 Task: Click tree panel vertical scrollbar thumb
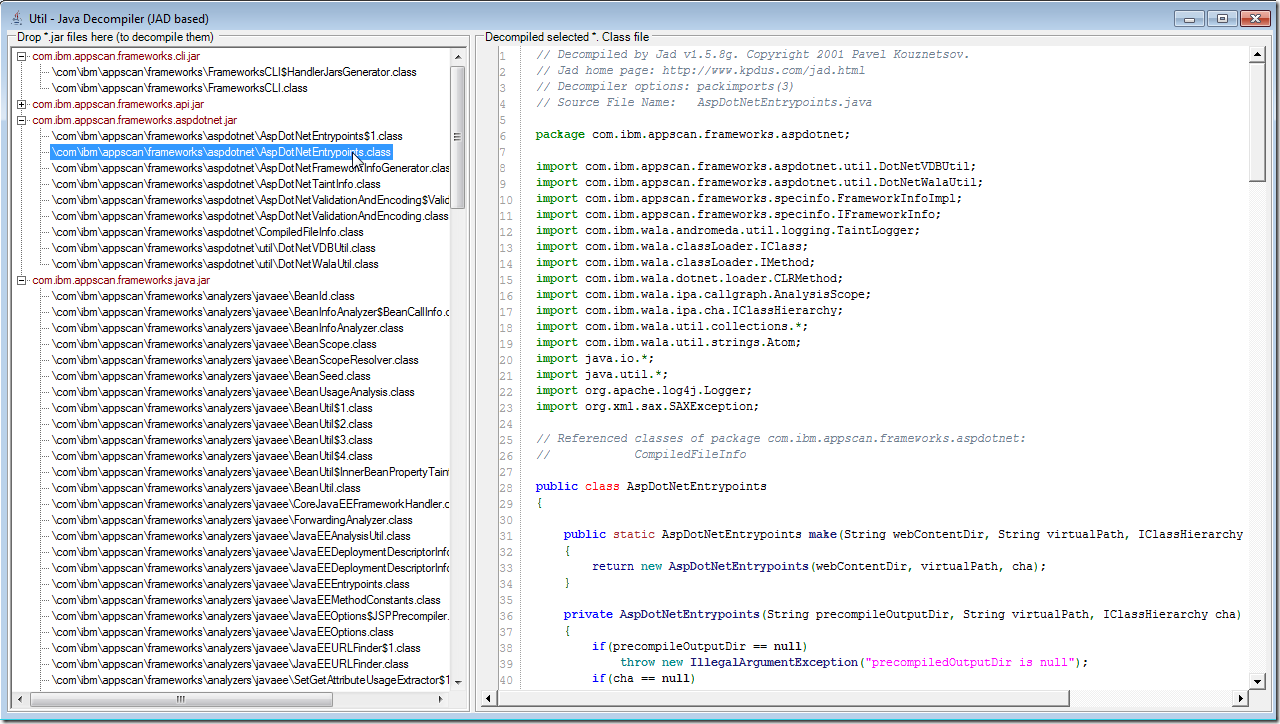458,137
